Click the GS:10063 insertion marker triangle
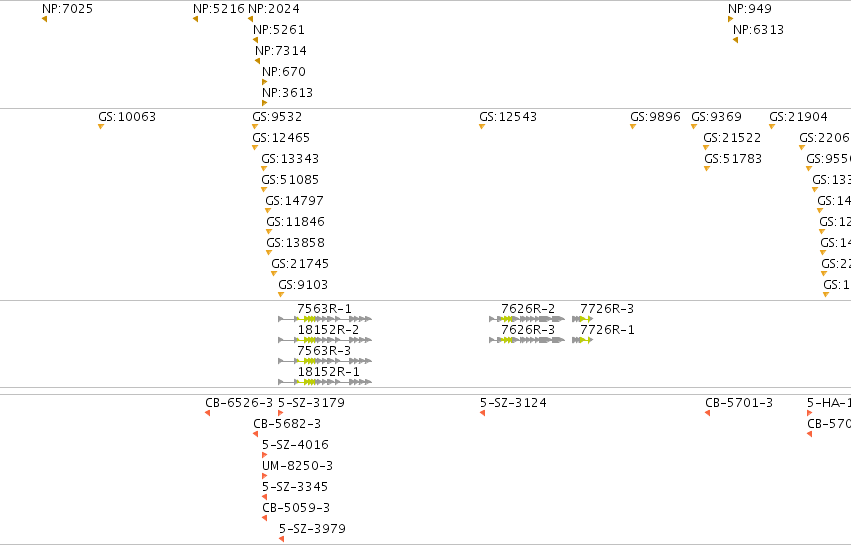The height and width of the screenshot is (545, 851). coord(101,126)
